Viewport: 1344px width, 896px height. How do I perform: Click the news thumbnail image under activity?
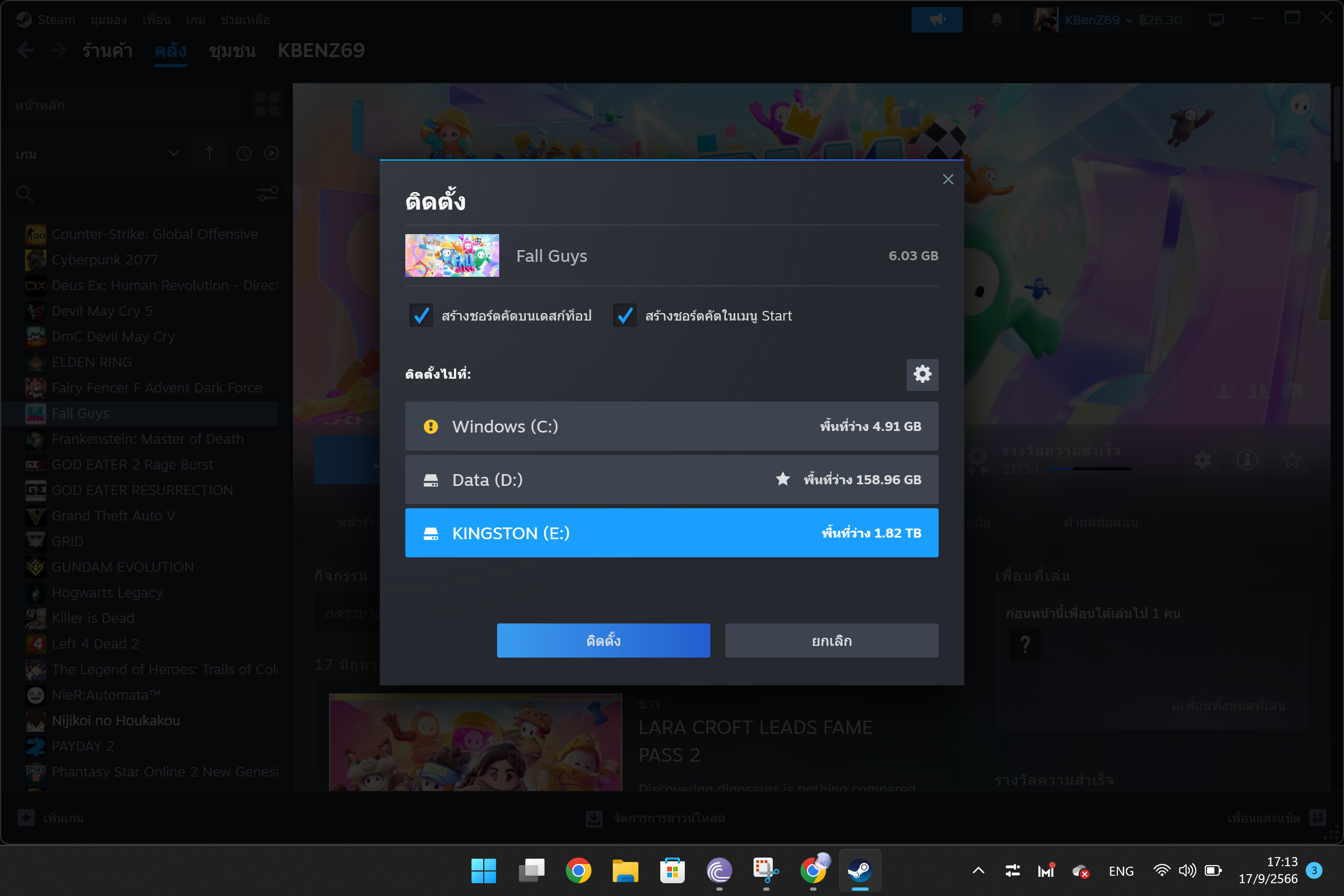(x=475, y=742)
